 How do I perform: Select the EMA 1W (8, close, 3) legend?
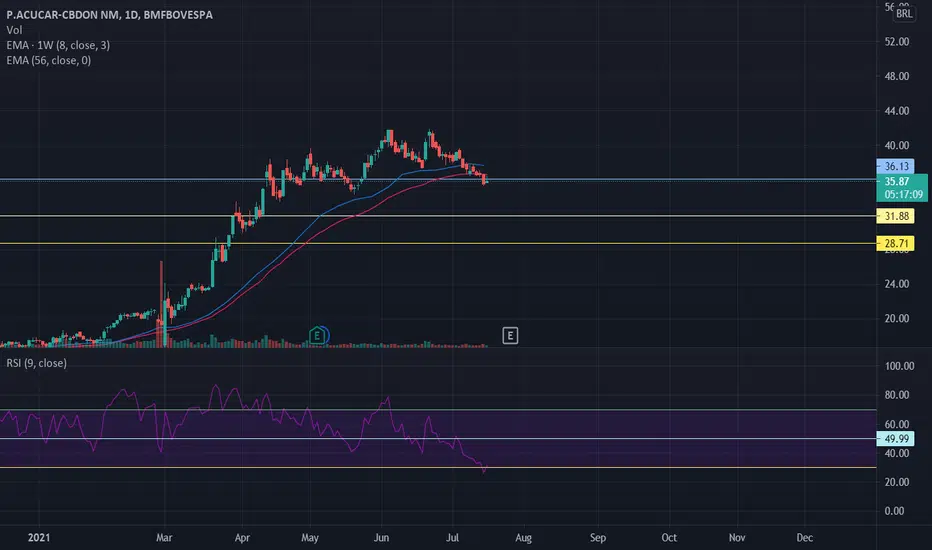[x=58, y=45]
